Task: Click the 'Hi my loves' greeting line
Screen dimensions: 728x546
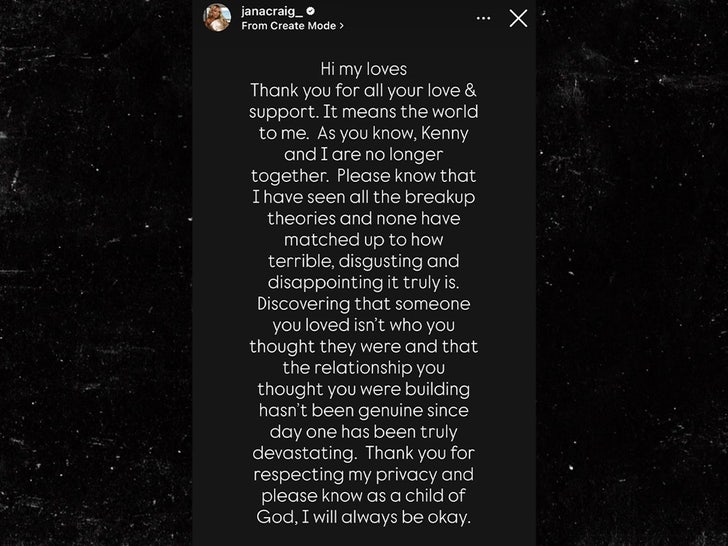Action: (363, 69)
